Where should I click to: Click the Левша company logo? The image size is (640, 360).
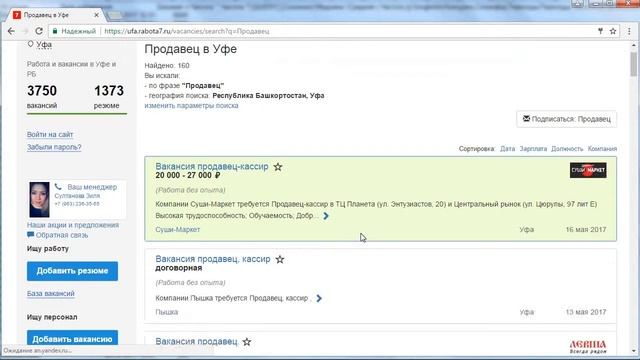point(588,347)
